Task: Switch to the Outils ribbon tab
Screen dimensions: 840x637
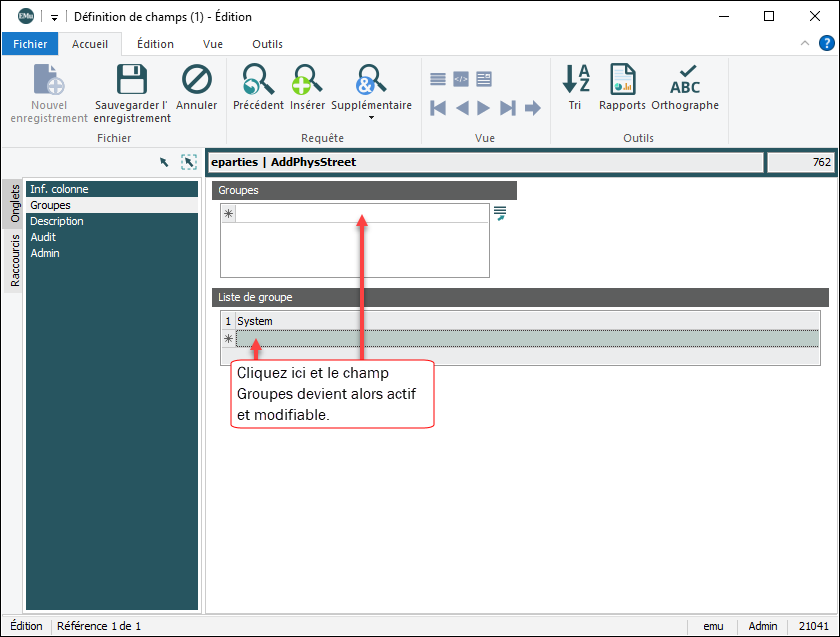Action: [x=267, y=44]
